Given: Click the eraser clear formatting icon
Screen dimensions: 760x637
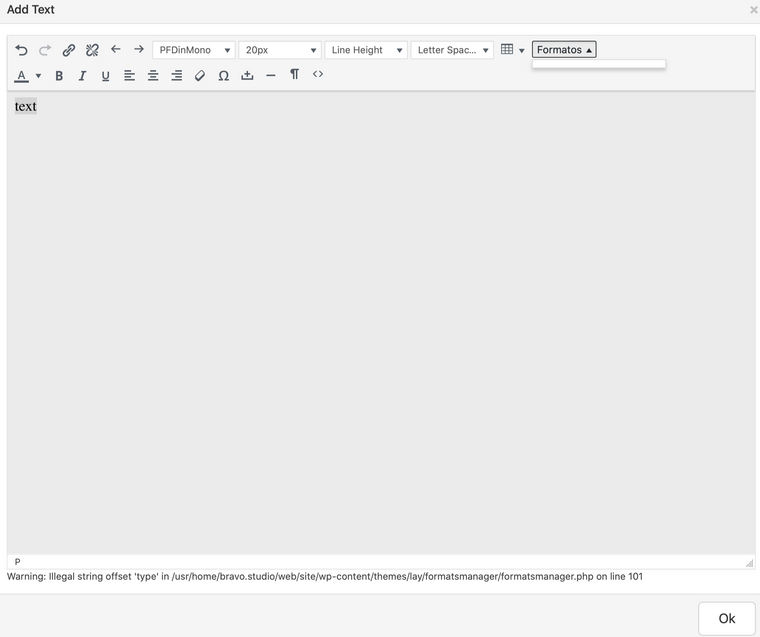Looking at the screenshot, I should tap(200, 75).
